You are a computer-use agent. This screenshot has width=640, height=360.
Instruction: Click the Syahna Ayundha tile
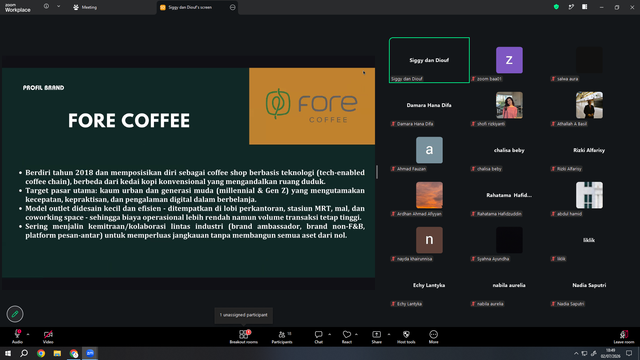click(x=509, y=240)
